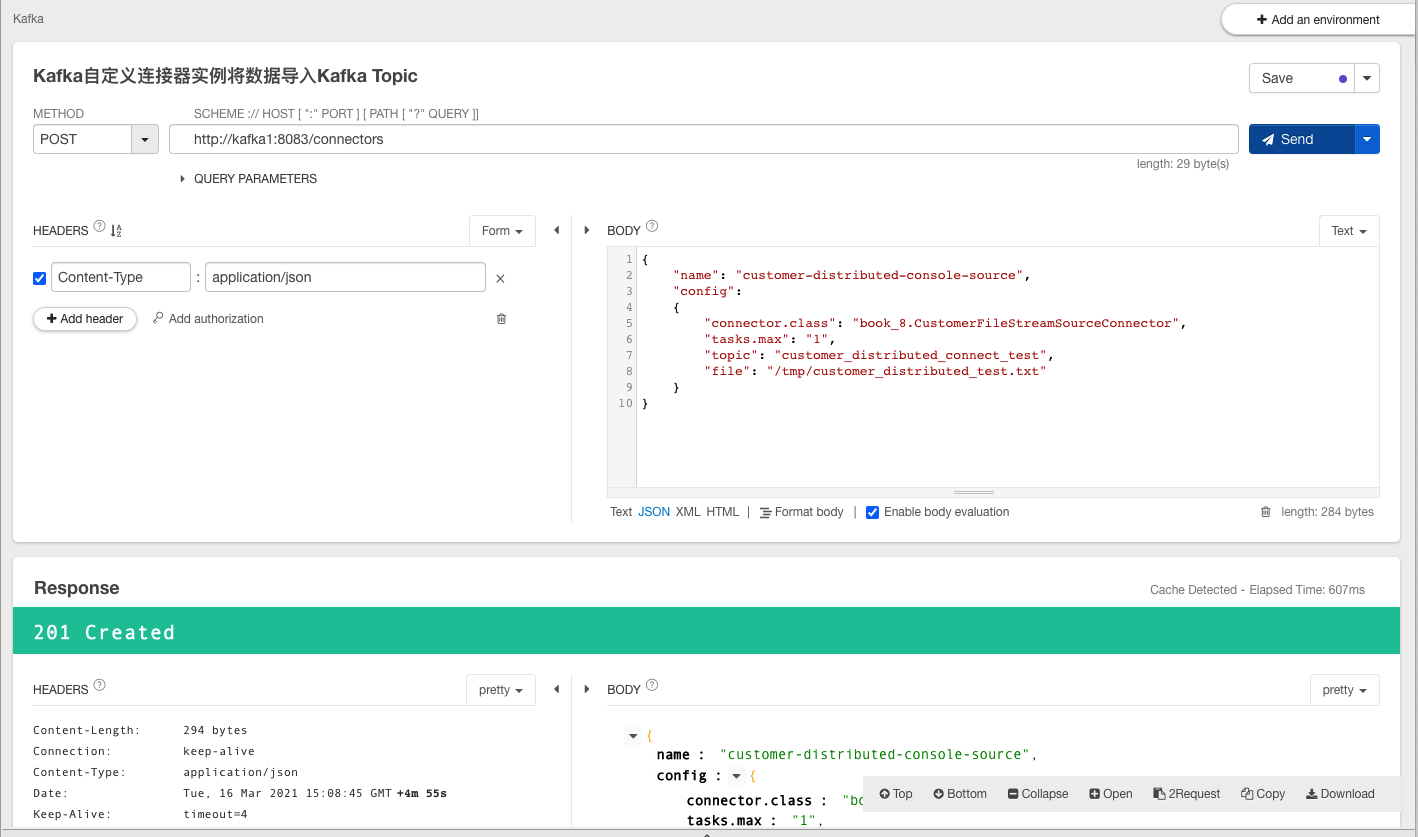Click the 201 Created status bar
This screenshot has height=837, width=1418.
[706, 631]
